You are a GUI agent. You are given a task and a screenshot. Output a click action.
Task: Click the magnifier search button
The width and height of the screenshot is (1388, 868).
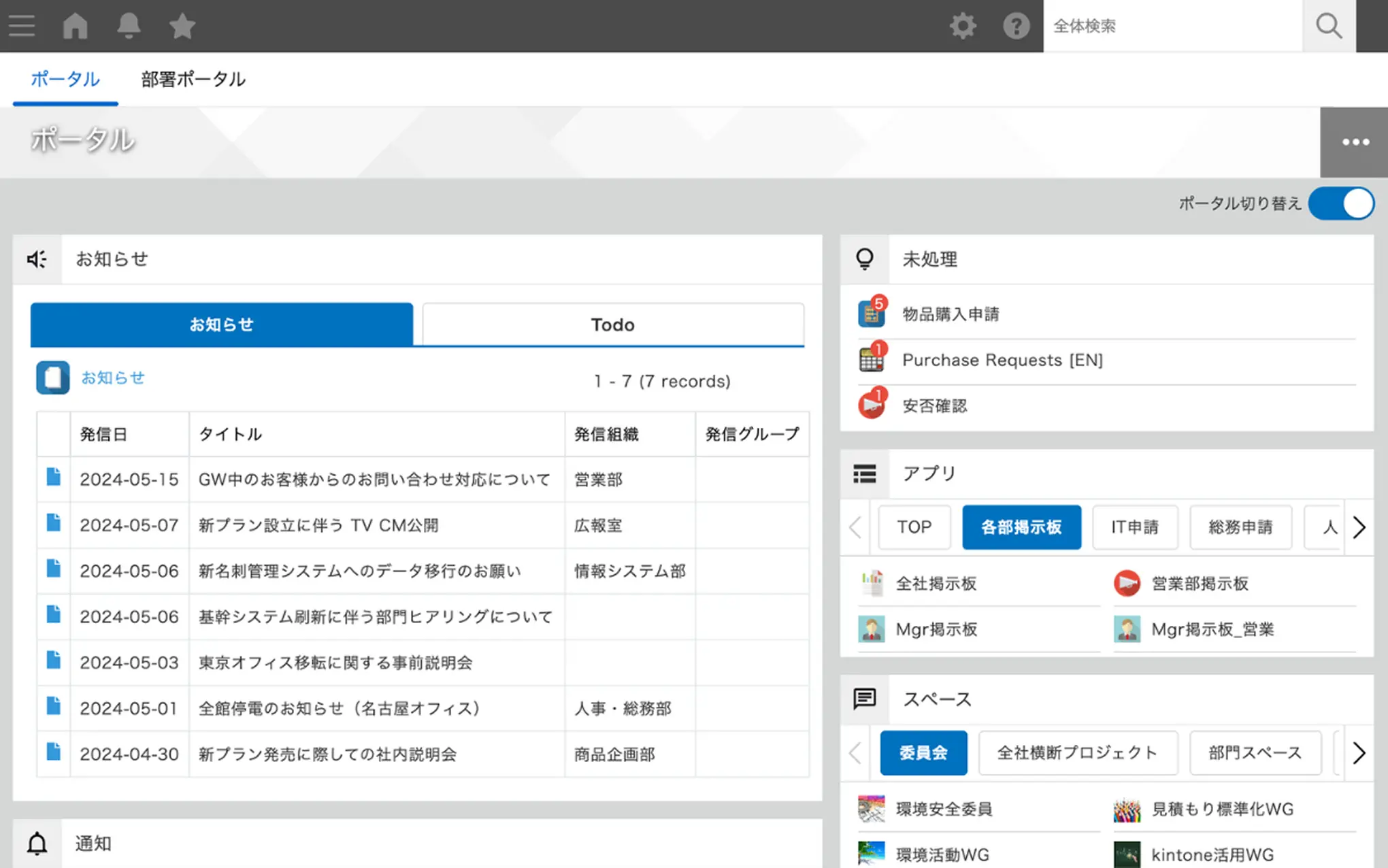coord(1328,26)
